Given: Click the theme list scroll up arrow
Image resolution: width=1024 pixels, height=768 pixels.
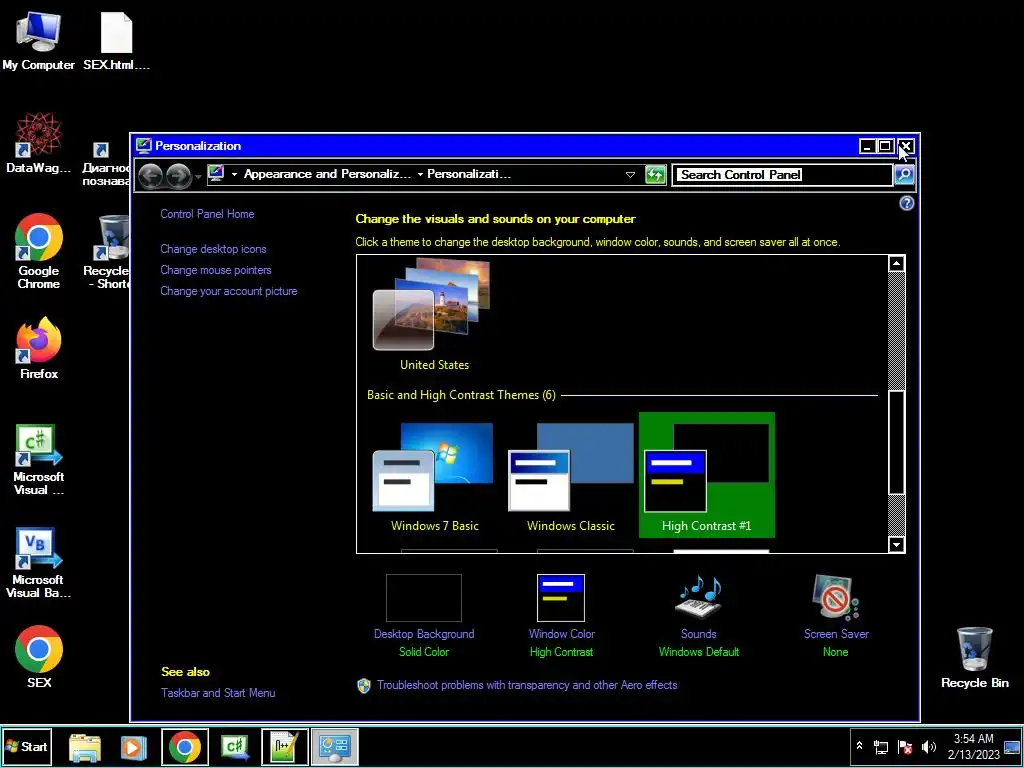Looking at the screenshot, I should (x=897, y=264).
